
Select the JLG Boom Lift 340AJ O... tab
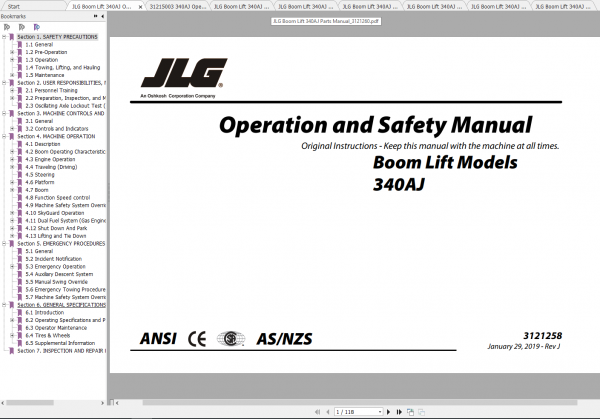[101, 7]
